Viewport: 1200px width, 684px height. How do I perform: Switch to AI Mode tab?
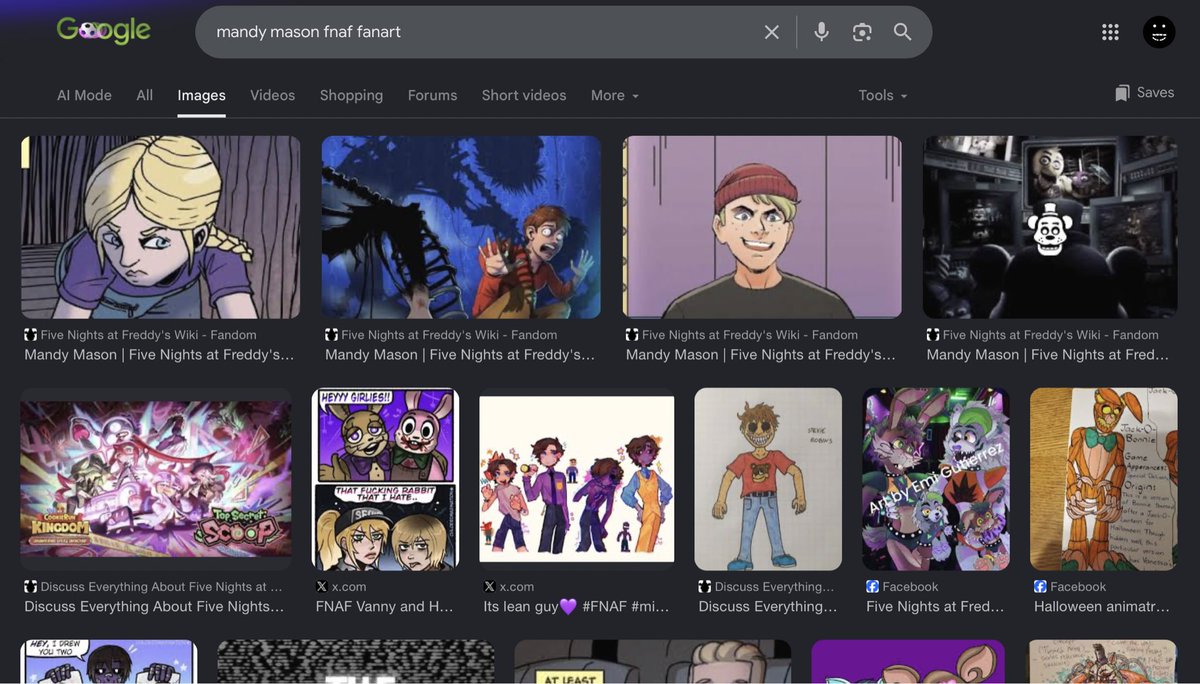[84, 95]
